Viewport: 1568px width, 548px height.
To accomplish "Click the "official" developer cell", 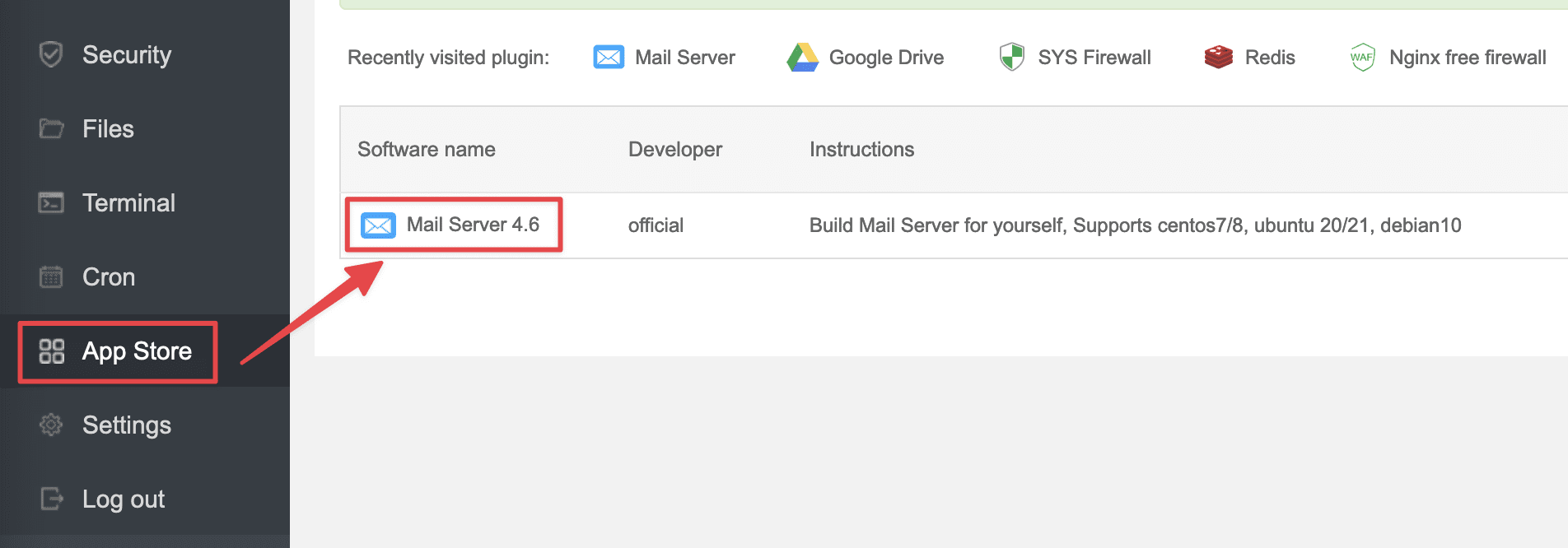I will 656,225.
